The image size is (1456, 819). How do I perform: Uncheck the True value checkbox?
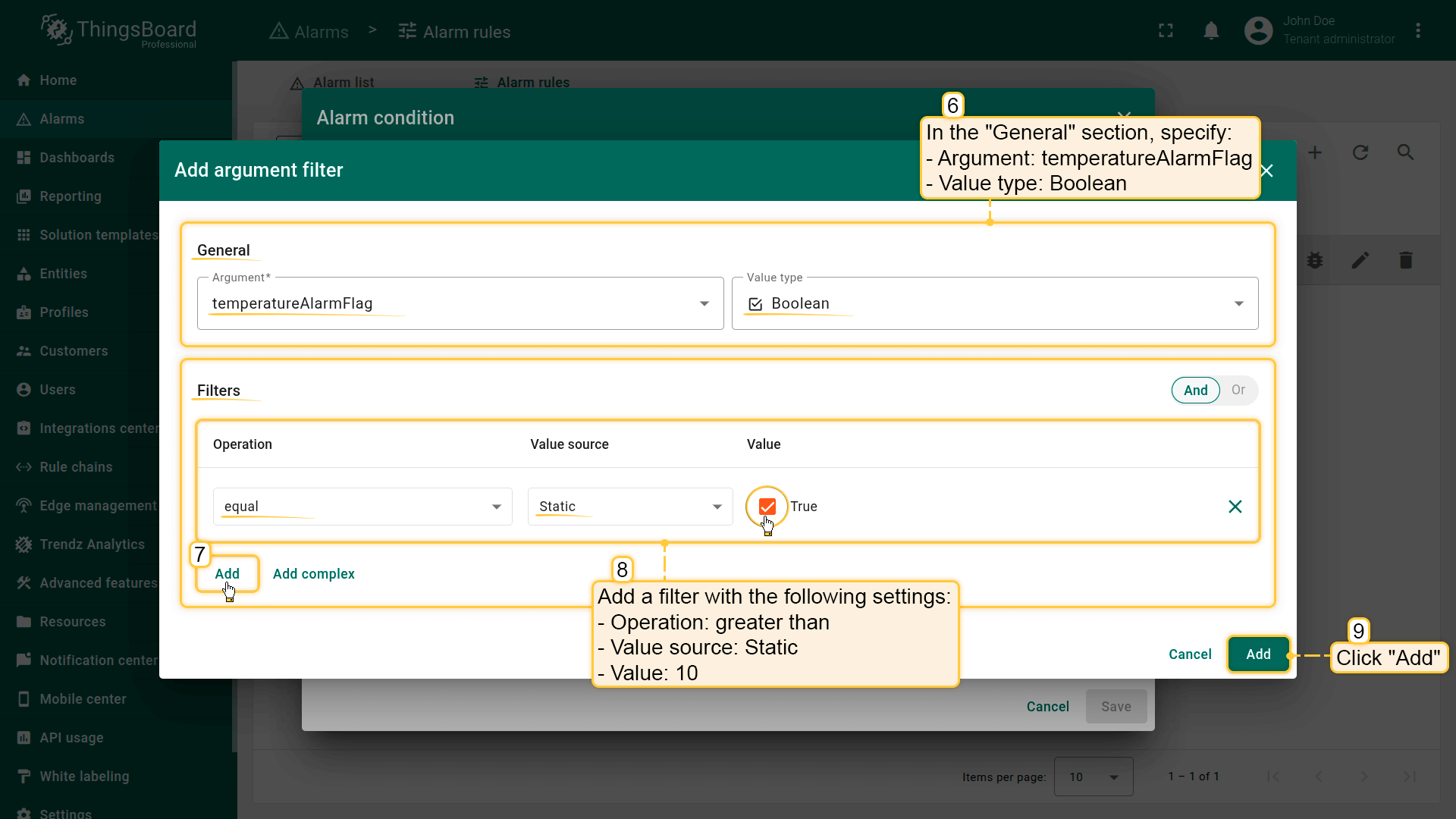(767, 507)
